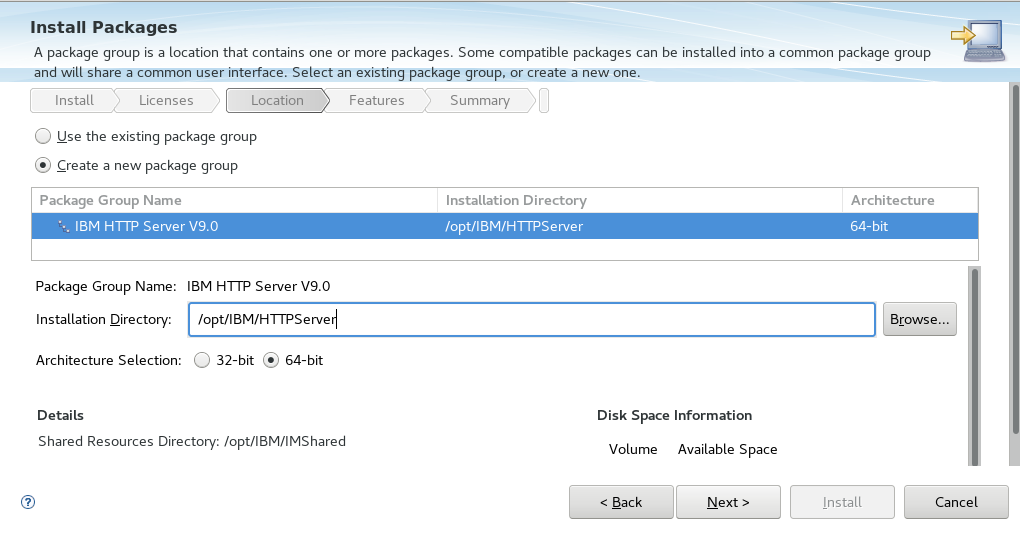Click the Architecture column header
Image resolution: width=1020 pixels, height=536 pixels.
(x=910, y=200)
